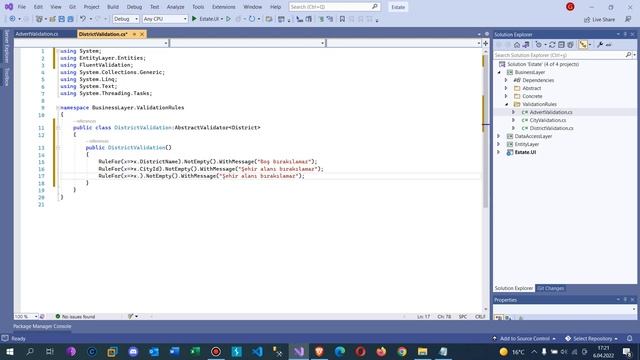Close the DistrictValidation.cs tab
The height and width of the screenshot is (360, 640).
[x=142, y=34]
